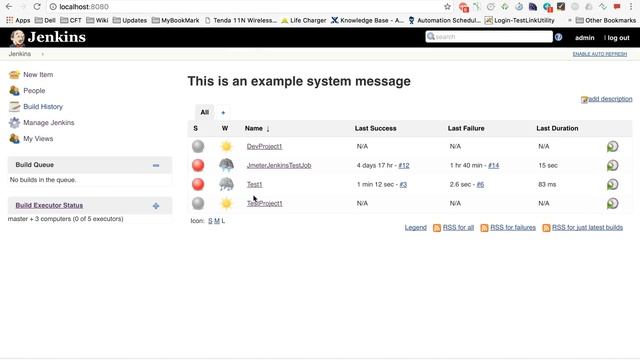Click the Build Executor Status link

coord(49,205)
